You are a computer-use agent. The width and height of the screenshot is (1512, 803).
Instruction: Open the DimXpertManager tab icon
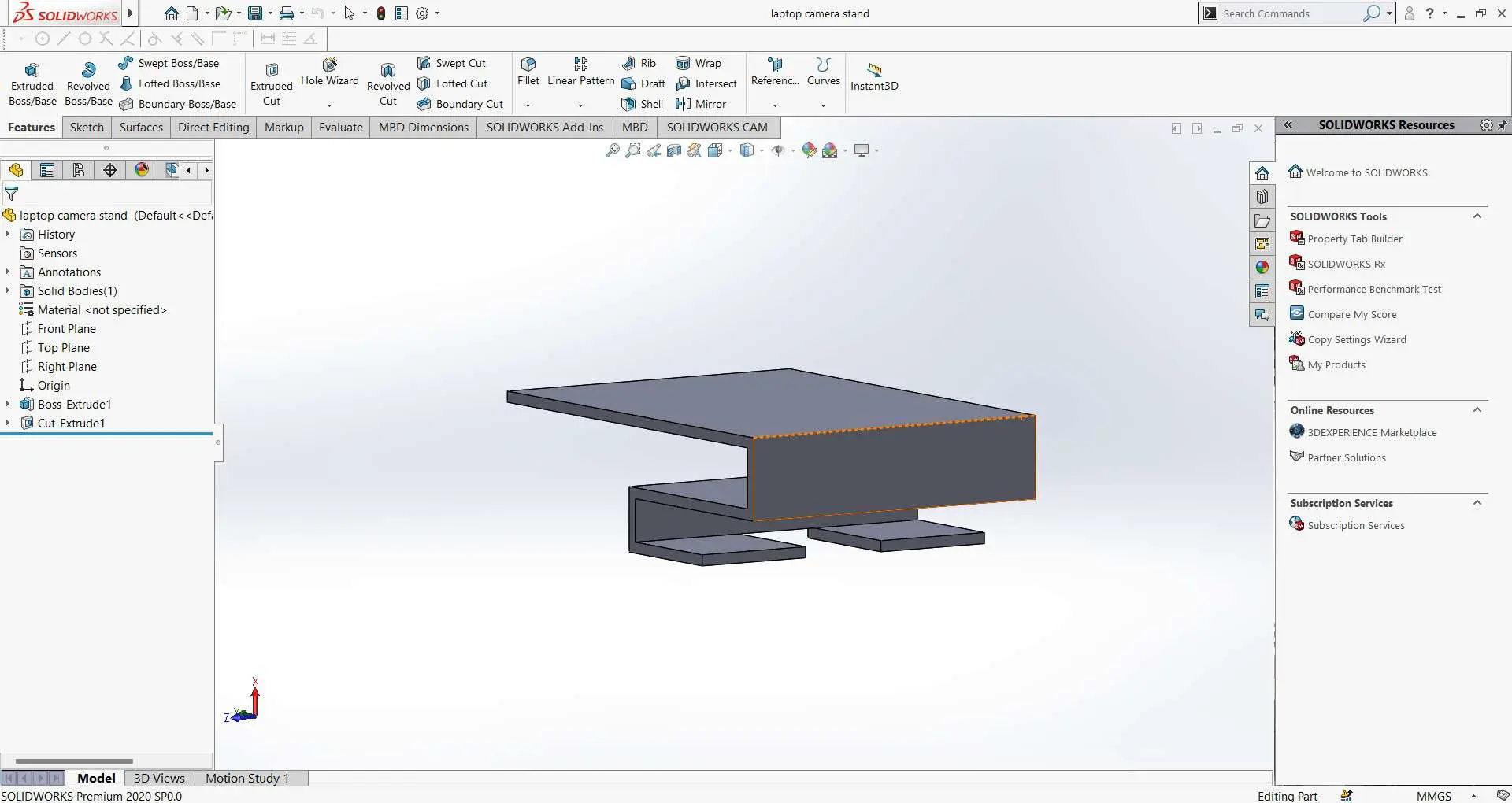(x=110, y=170)
